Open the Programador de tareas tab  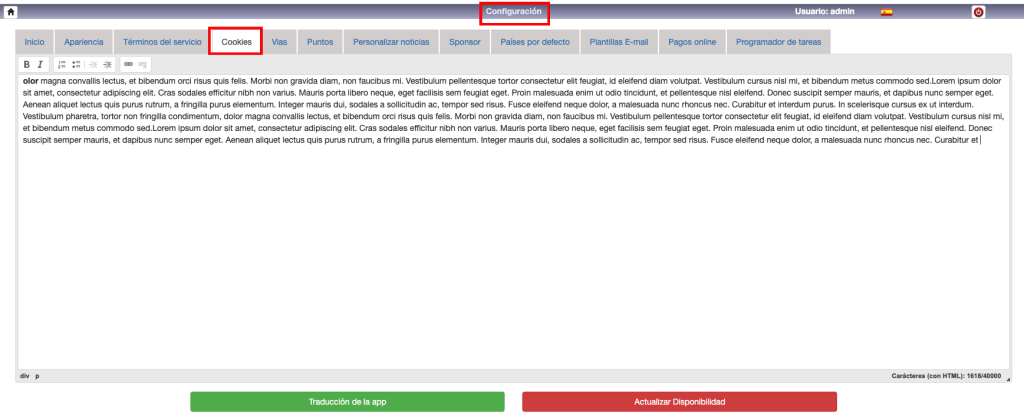[779, 42]
